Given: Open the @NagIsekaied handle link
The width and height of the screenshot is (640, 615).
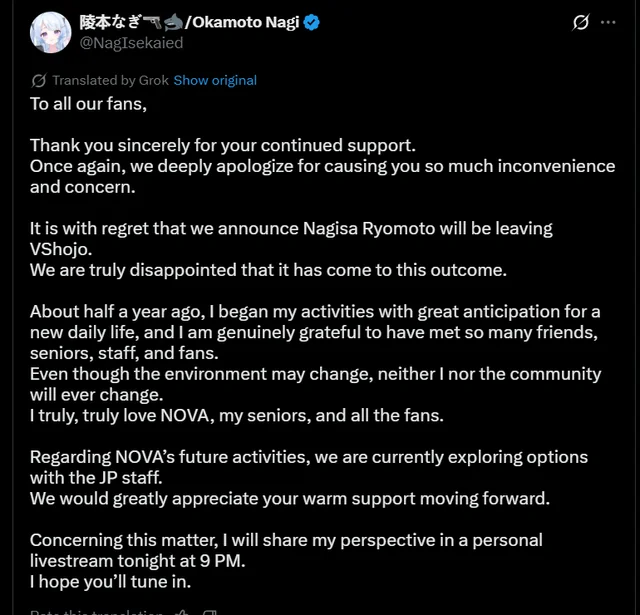Looking at the screenshot, I should (x=131, y=43).
